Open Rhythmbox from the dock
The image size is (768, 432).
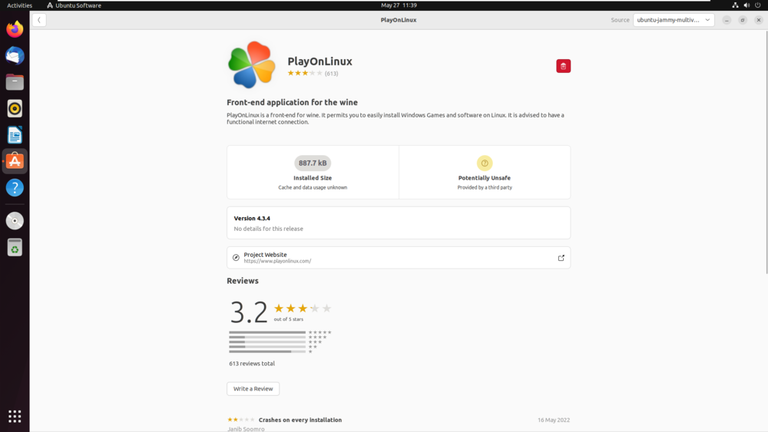15,109
